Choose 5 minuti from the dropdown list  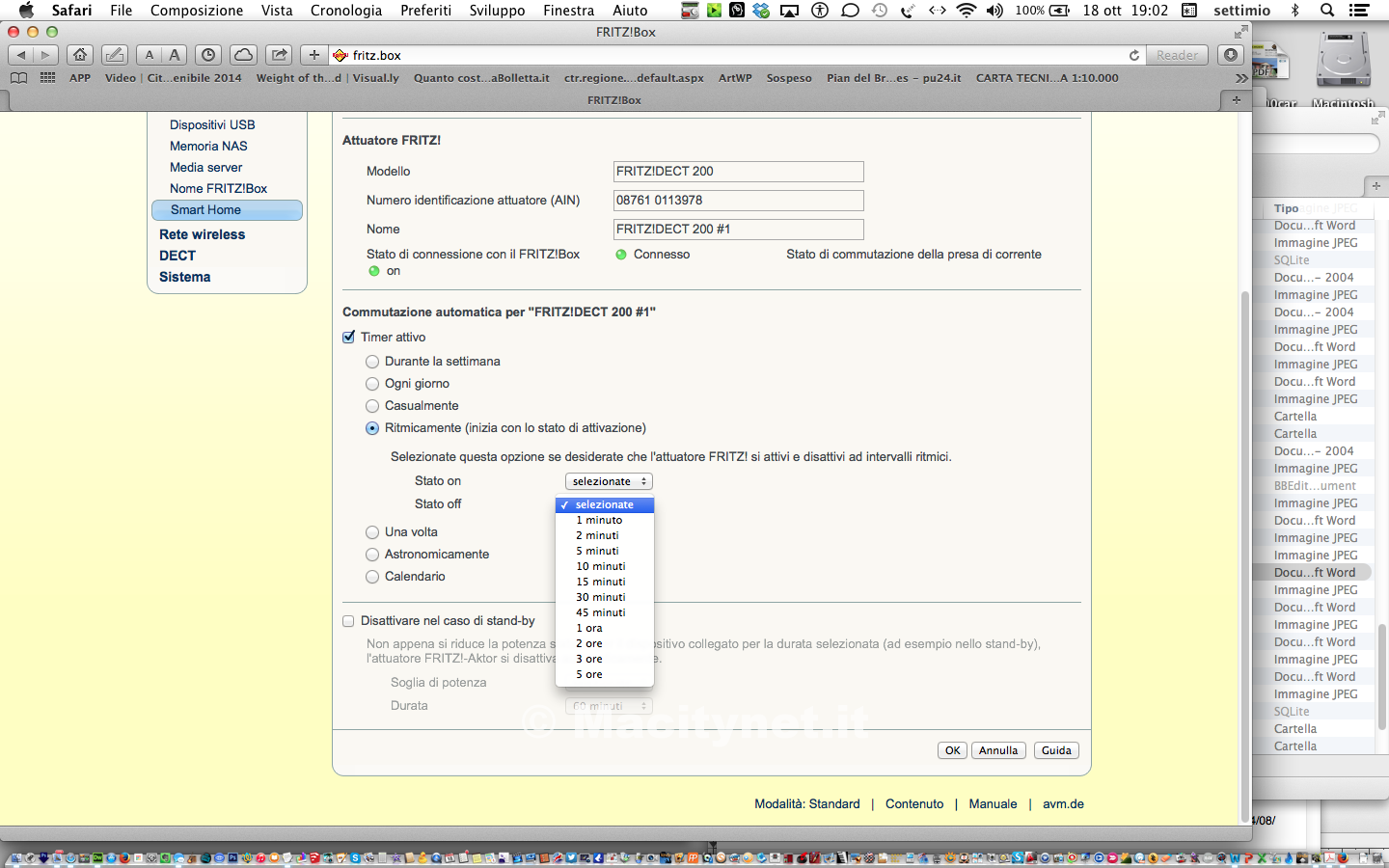(605, 551)
